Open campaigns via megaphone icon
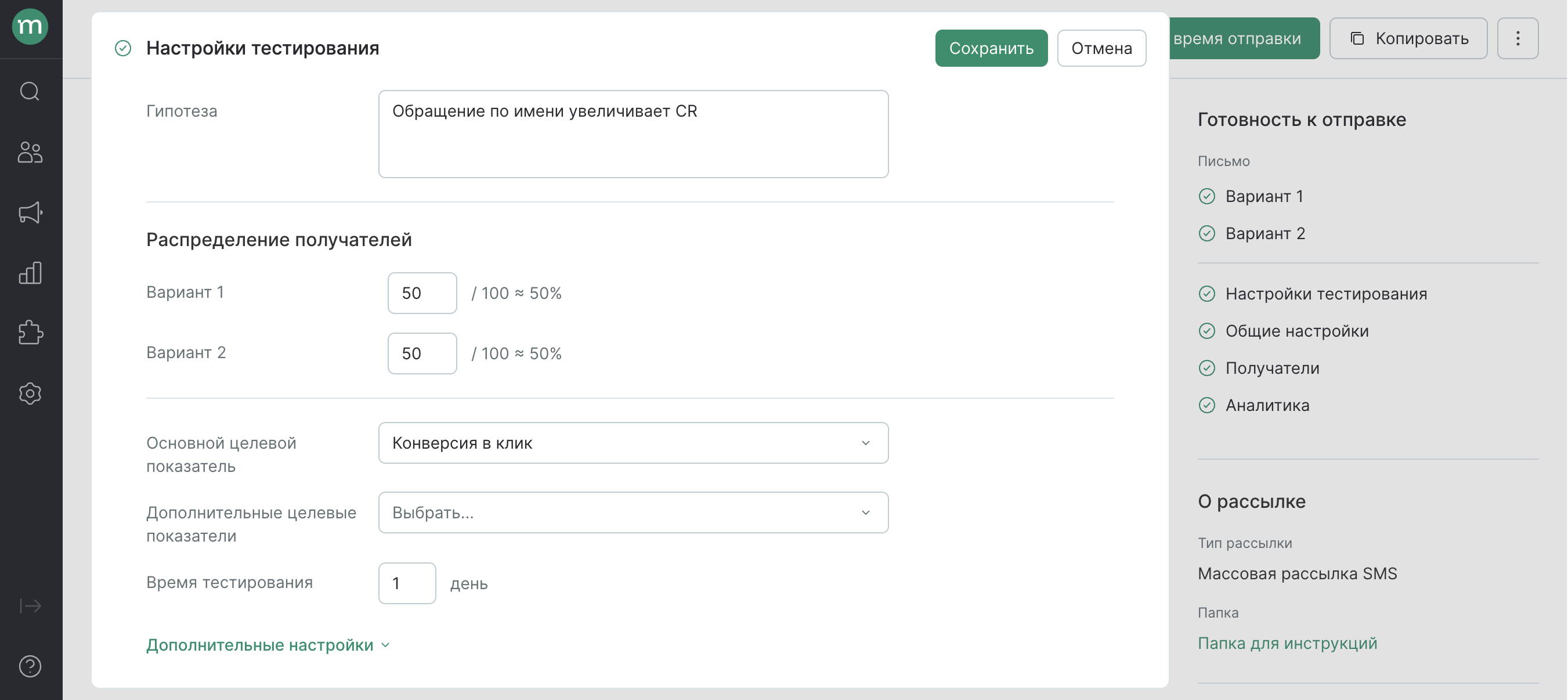Viewport: 1568px width, 700px height. coord(30,212)
